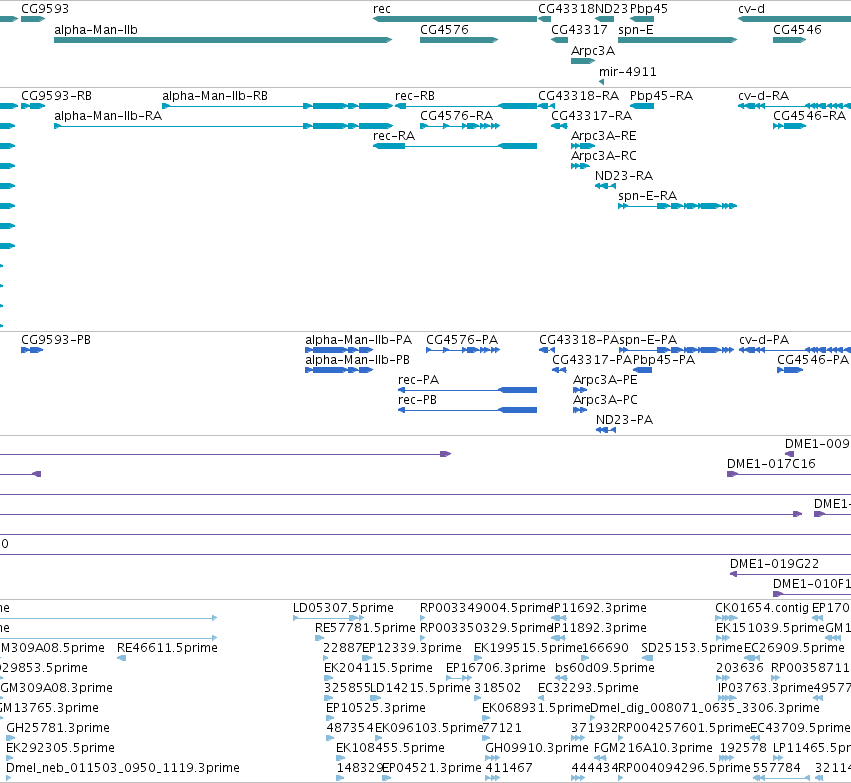The width and height of the screenshot is (851, 783).
Task: Click transcript CG43317-RA
Action: pos(592,116)
